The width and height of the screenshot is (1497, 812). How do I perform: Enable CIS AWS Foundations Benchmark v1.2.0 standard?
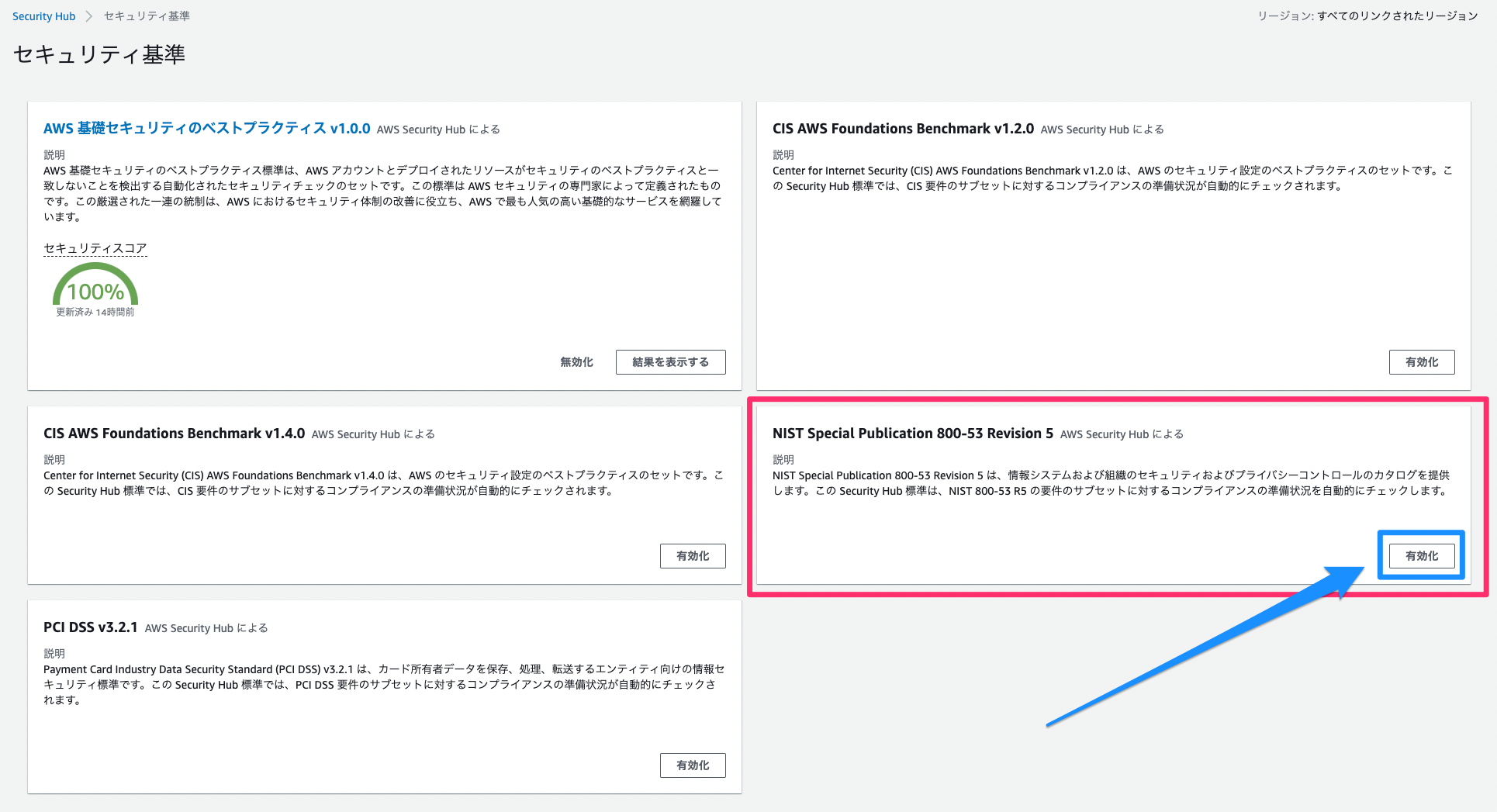1422,362
